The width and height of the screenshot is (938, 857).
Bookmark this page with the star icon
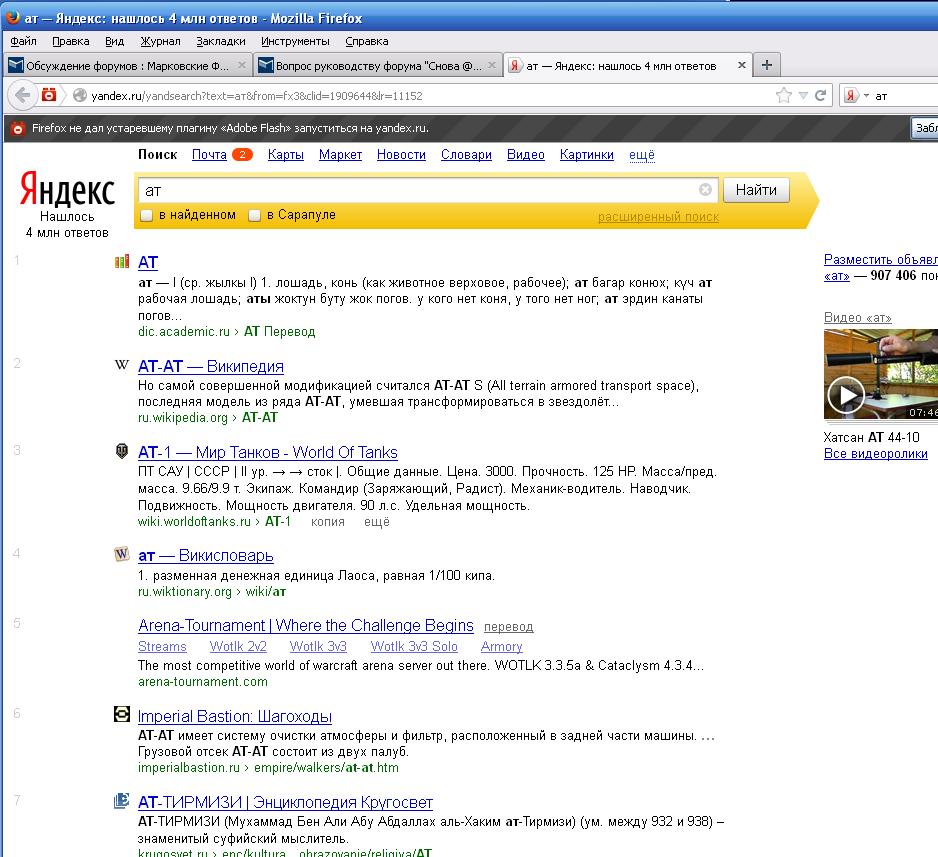pyautogui.click(x=784, y=96)
